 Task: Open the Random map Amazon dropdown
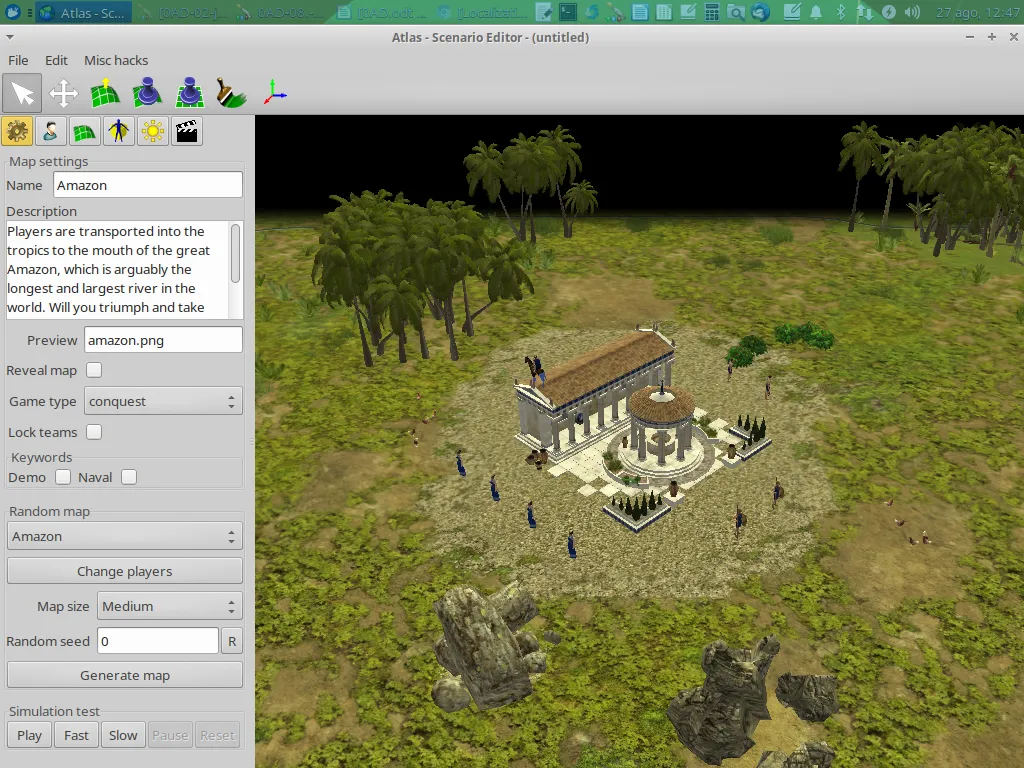tap(125, 536)
